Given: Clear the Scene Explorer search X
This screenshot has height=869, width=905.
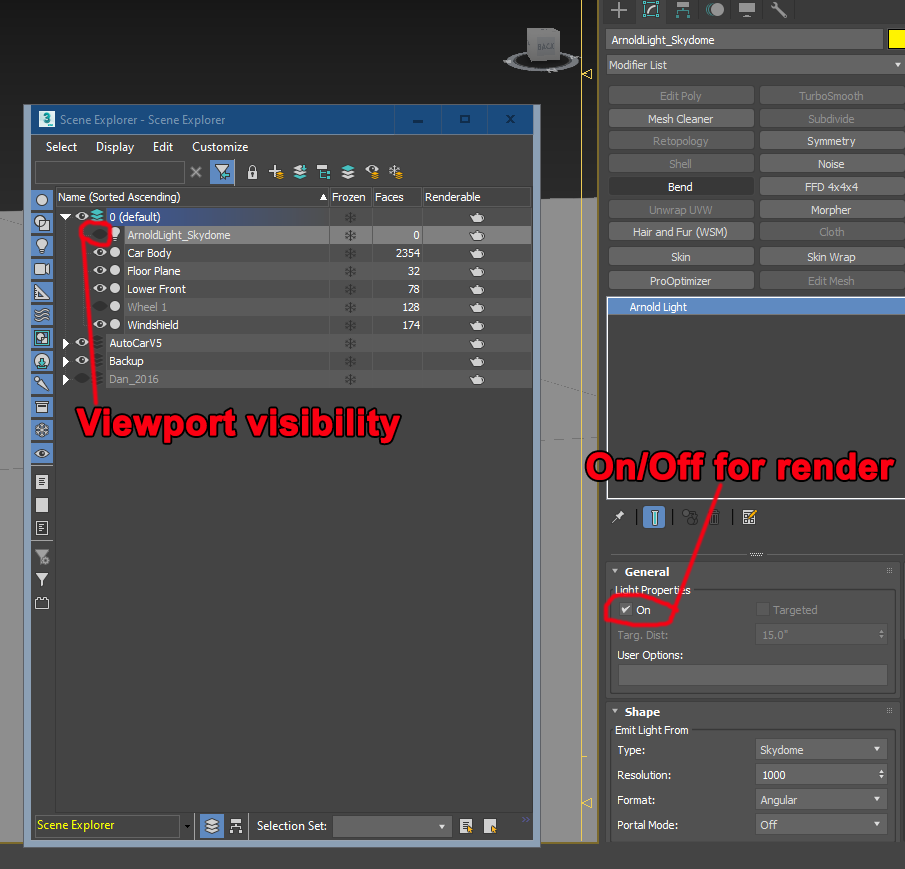Looking at the screenshot, I should pyautogui.click(x=196, y=172).
